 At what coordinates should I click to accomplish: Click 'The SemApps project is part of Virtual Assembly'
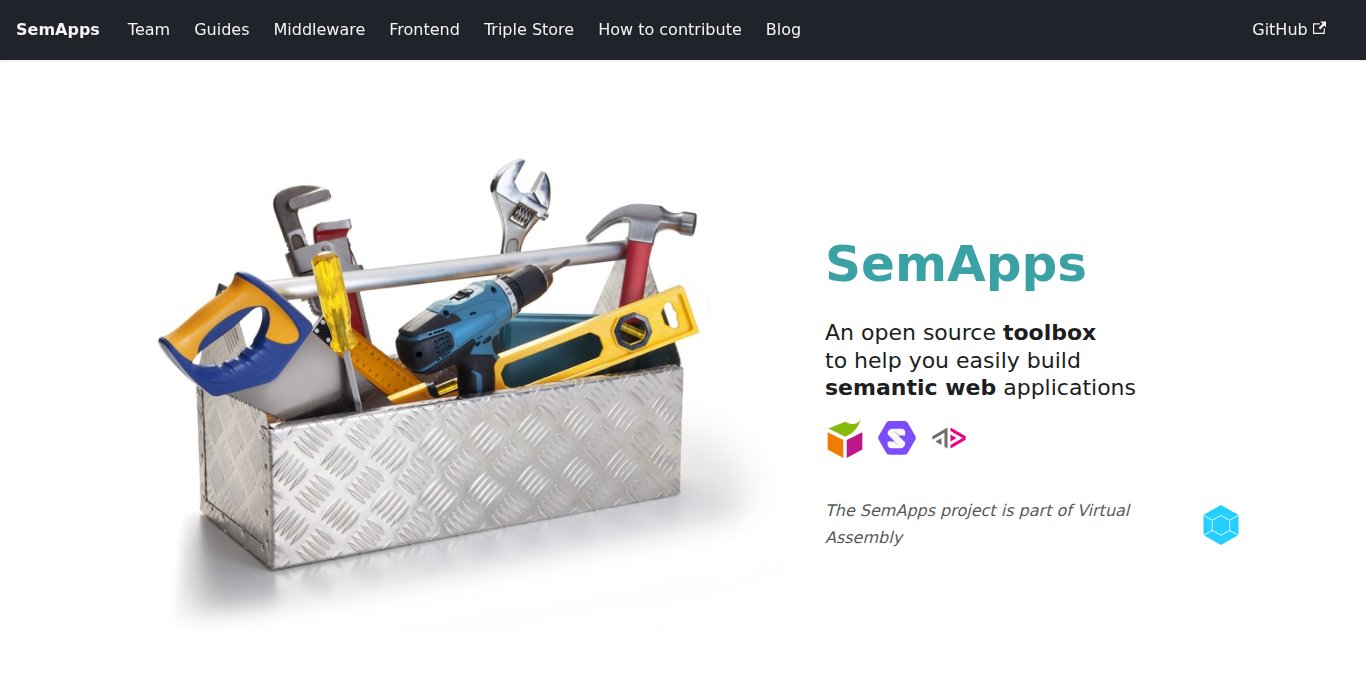(977, 524)
